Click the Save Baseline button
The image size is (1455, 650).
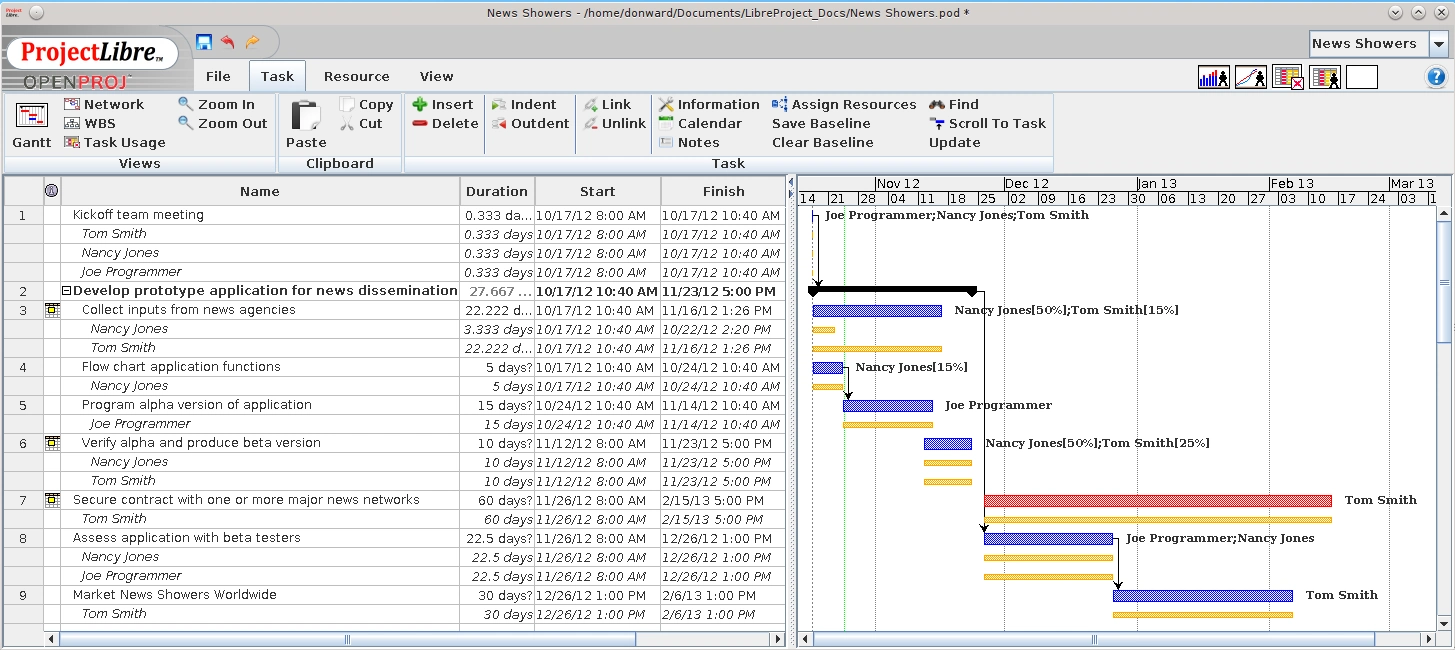pyautogui.click(x=821, y=123)
